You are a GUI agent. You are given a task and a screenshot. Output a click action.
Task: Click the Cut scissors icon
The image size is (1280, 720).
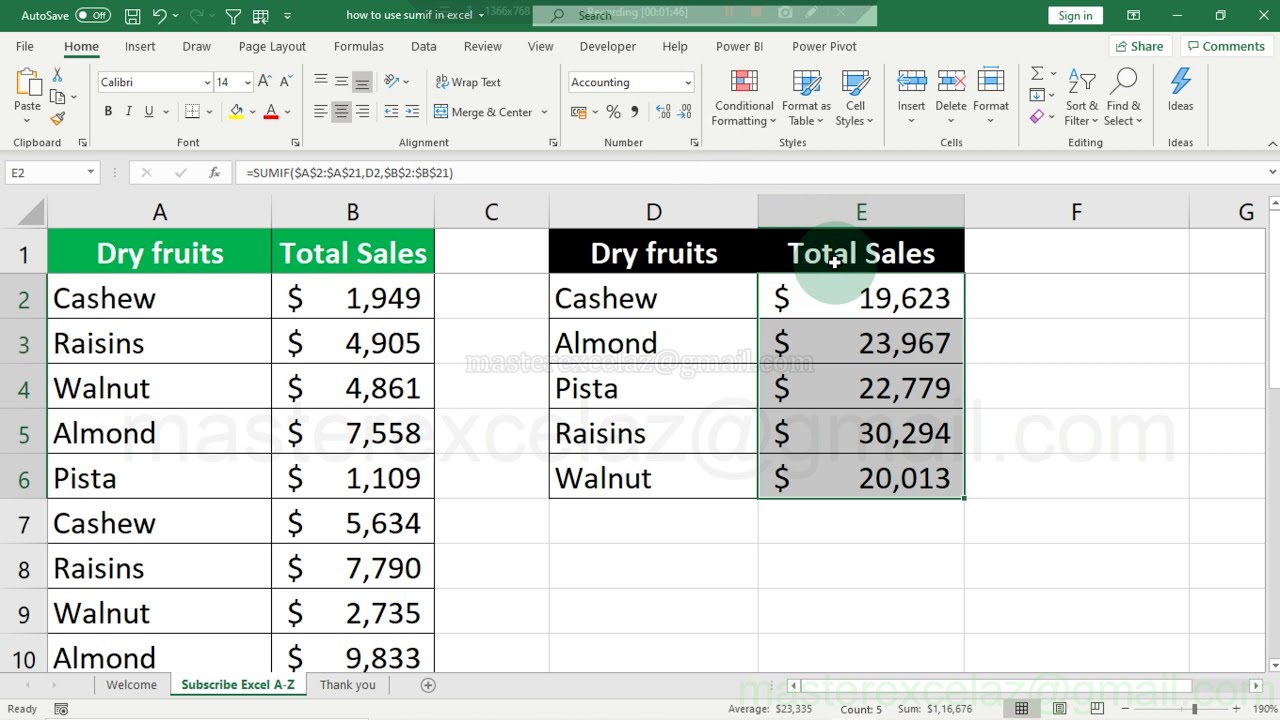coord(57,76)
